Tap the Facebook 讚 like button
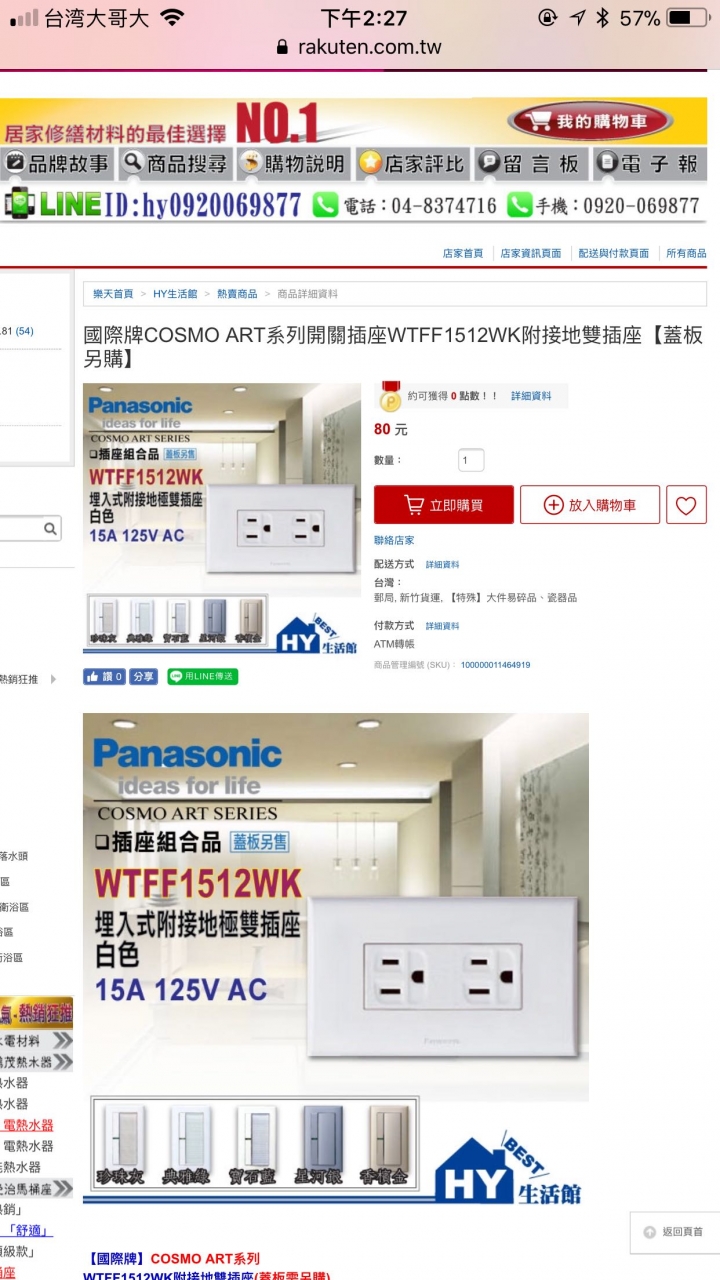Viewport: 720px width, 1280px height. pos(104,677)
